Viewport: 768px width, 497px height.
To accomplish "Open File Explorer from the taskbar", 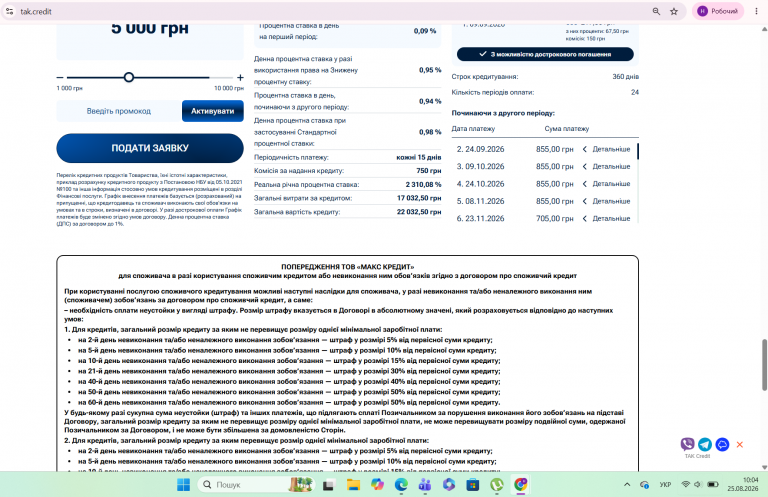I will [353, 485].
